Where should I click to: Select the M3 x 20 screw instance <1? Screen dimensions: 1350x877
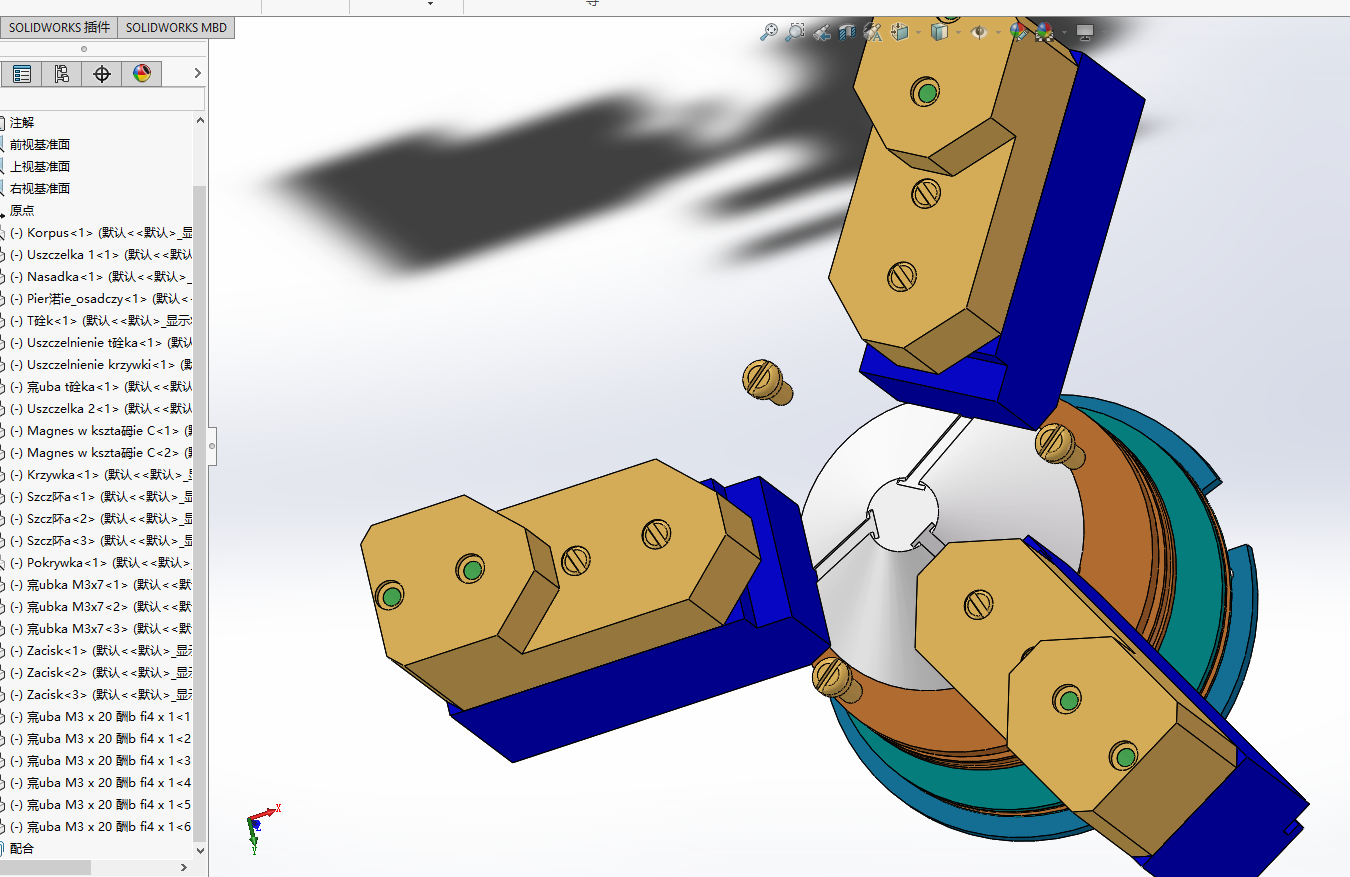[x=100, y=716]
